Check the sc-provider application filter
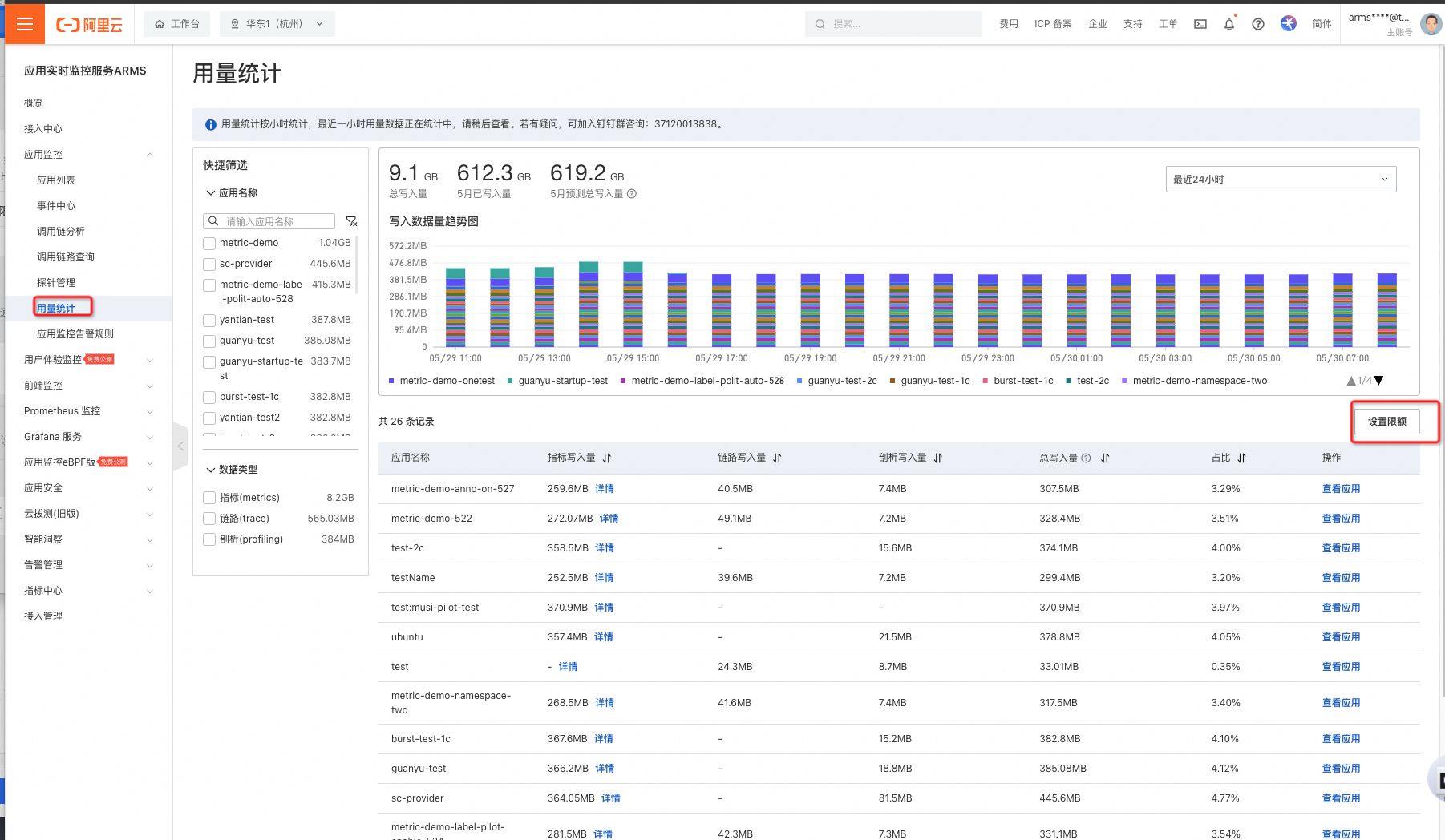This screenshot has height=840, width=1445. [x=209, y=264]
